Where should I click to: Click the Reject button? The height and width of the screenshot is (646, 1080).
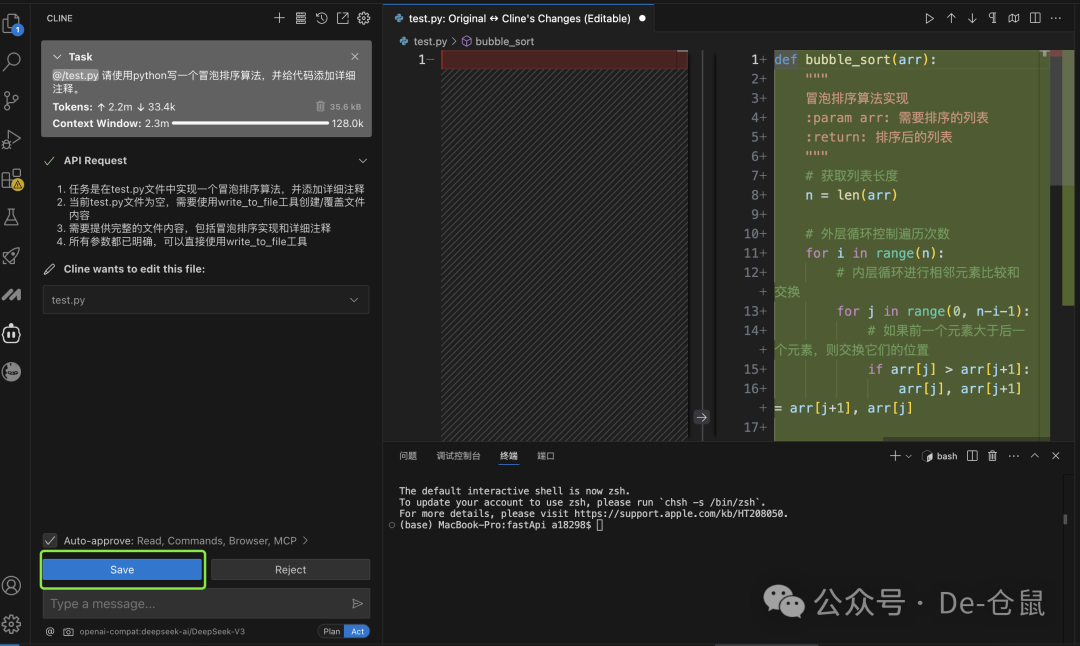tap(290, 569)
